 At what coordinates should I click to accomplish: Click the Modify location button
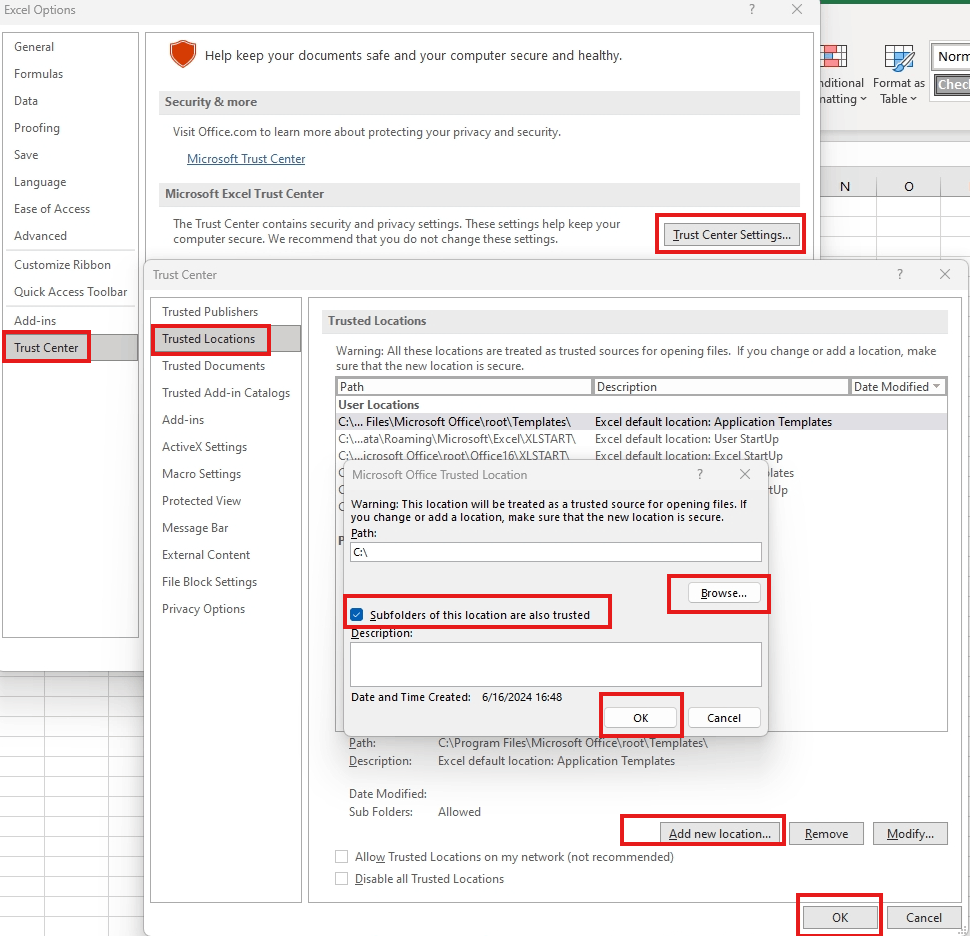click(x=910, y=834)
